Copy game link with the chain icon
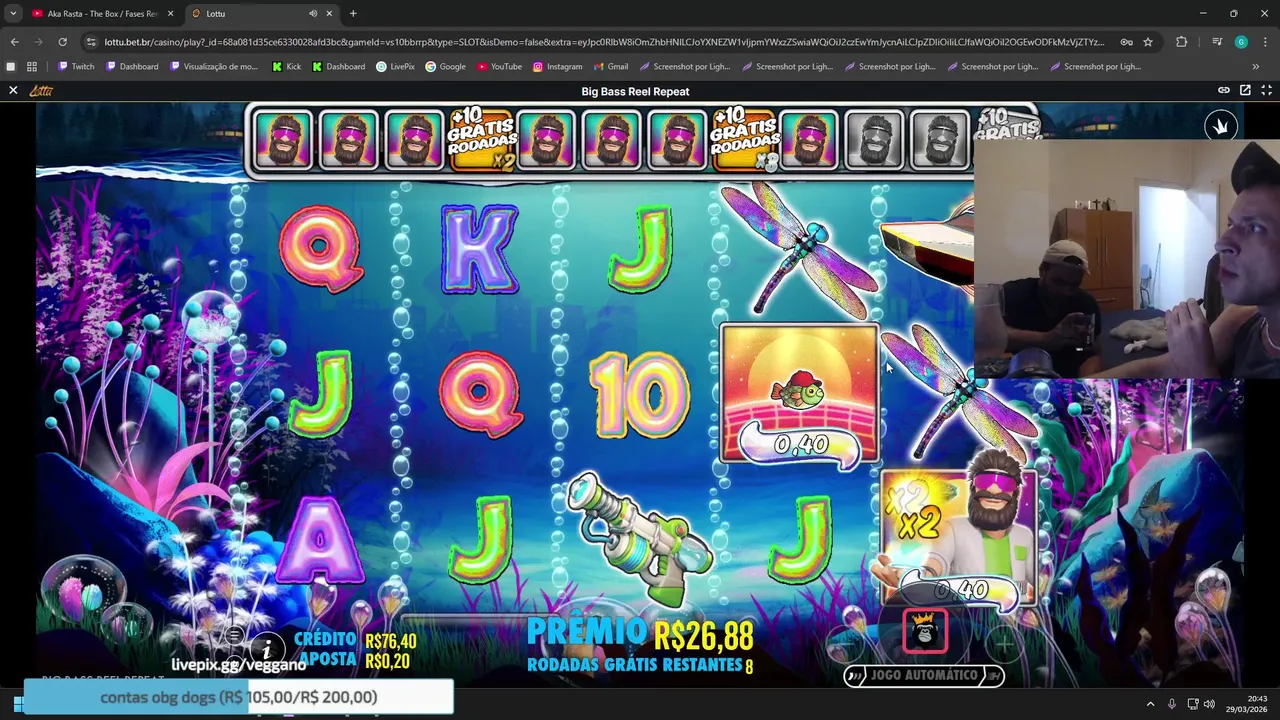1280x720 pixels. [x=1223, y=90]
